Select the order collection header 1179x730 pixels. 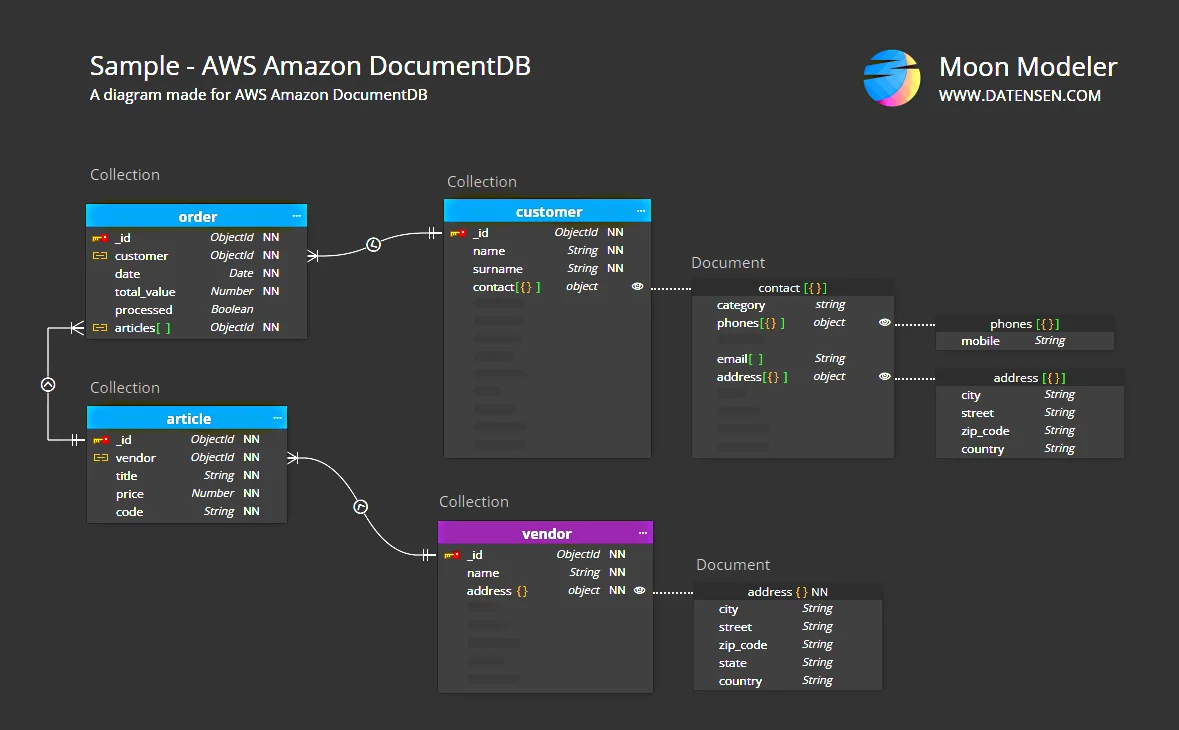coord(196,217)
